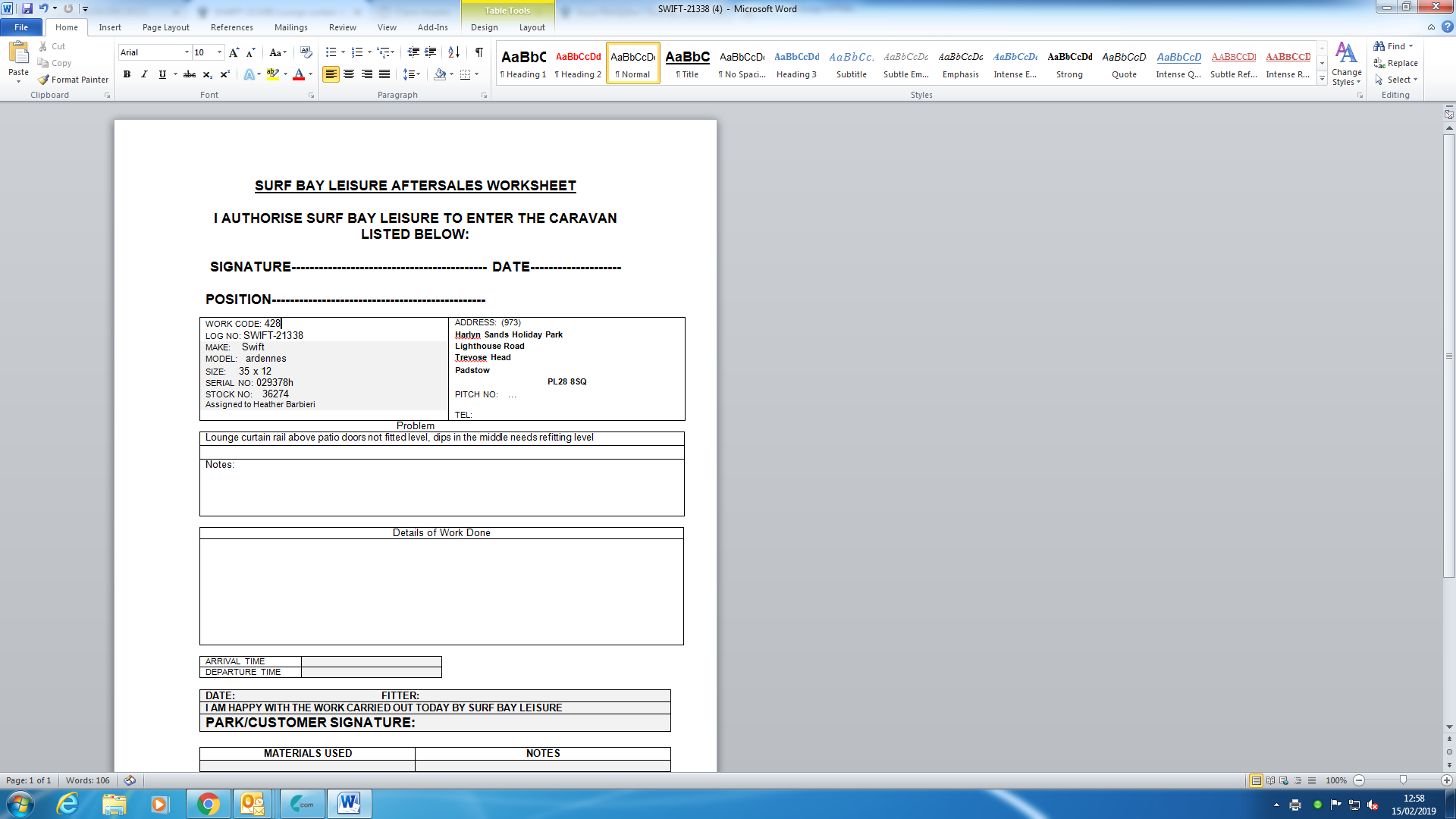Click the Justify alignment icon
This screenshot has height=819, width=1456.
[x=385, y=74]
